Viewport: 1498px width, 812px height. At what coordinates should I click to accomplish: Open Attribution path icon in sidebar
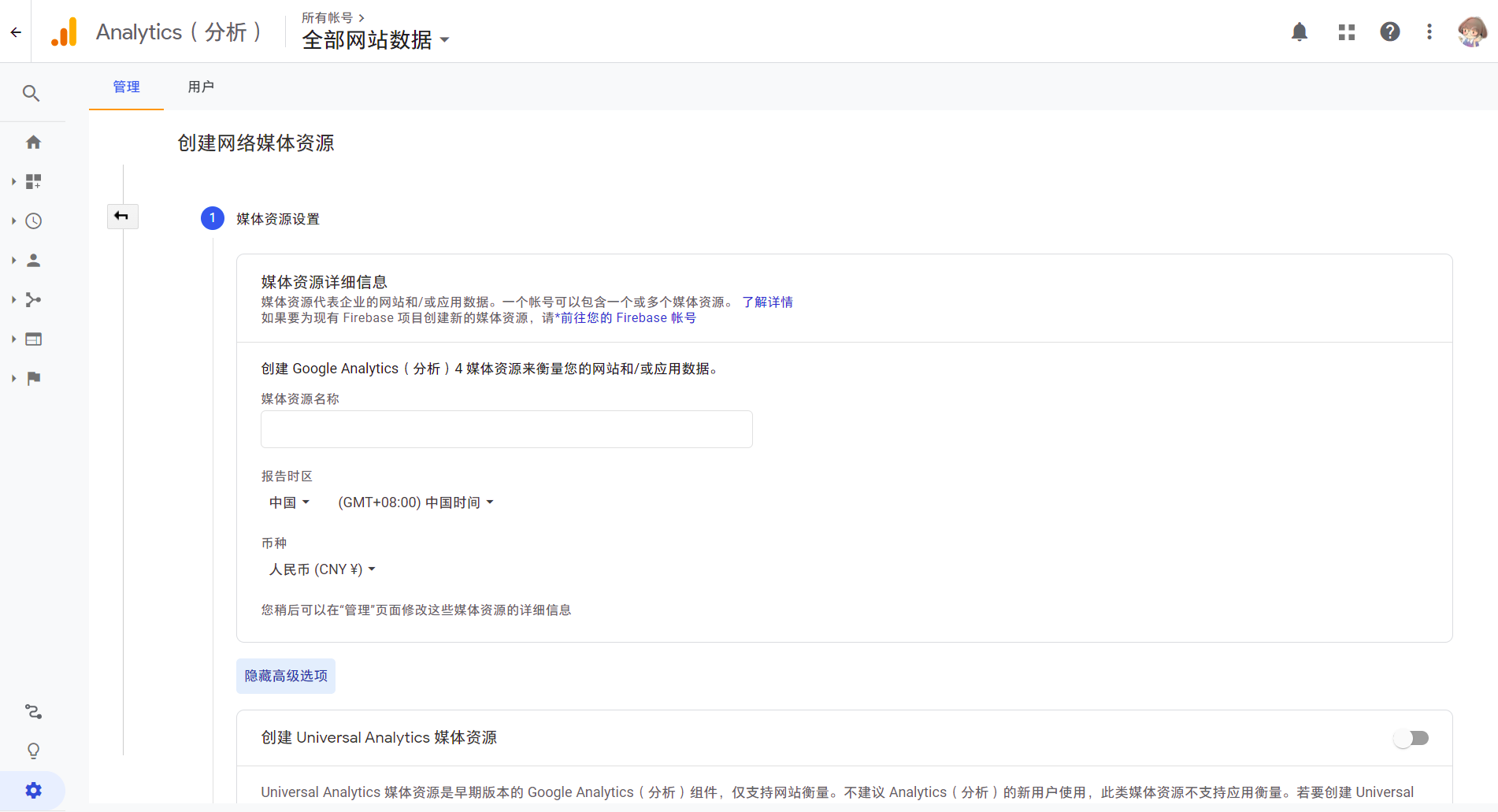[x=33, y=712]
